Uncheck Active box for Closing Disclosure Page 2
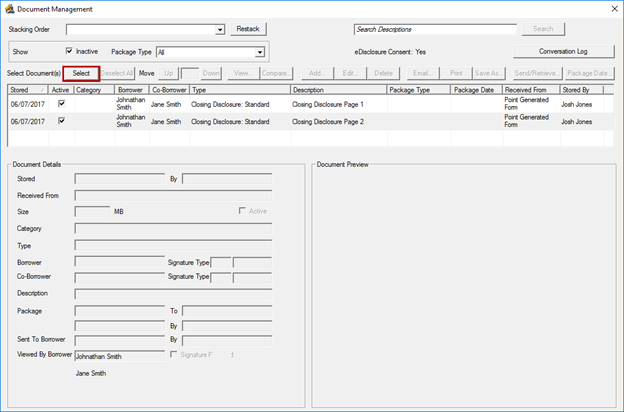This screenshot has height=412, width=624. [x=62, y=121]
